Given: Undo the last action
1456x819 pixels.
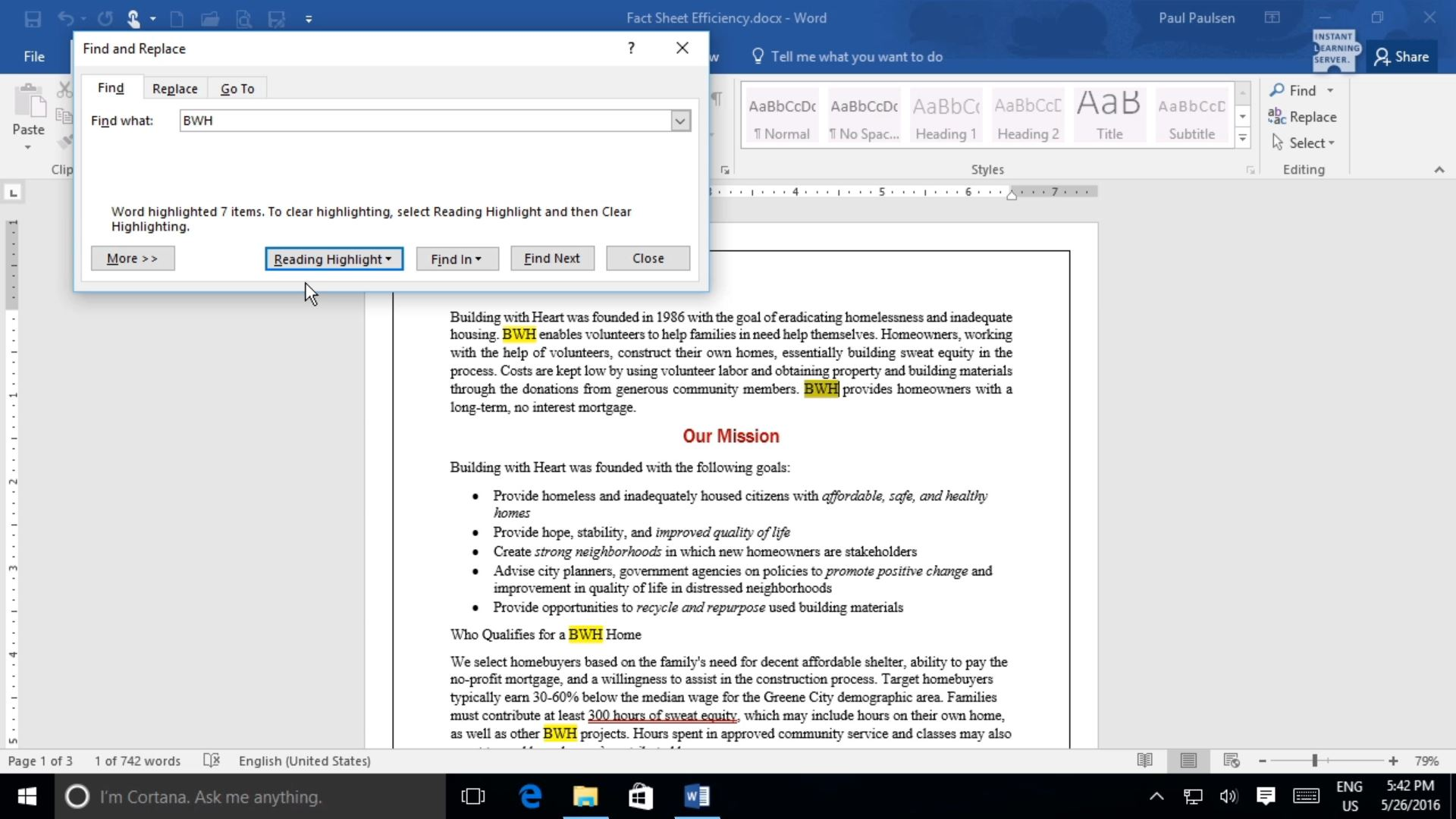Looking at the screenshot, I should pos(66,19).
